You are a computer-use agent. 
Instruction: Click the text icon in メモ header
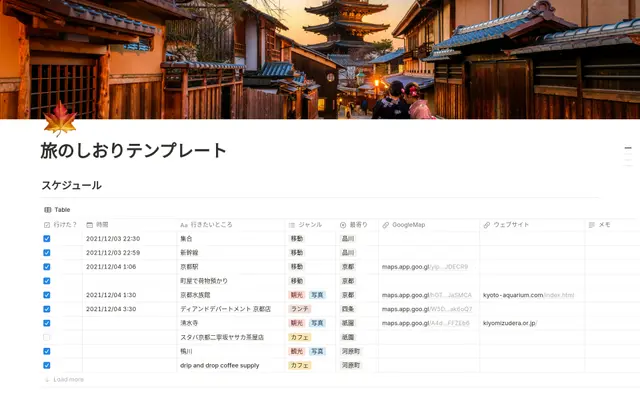[x=592, y=225]
